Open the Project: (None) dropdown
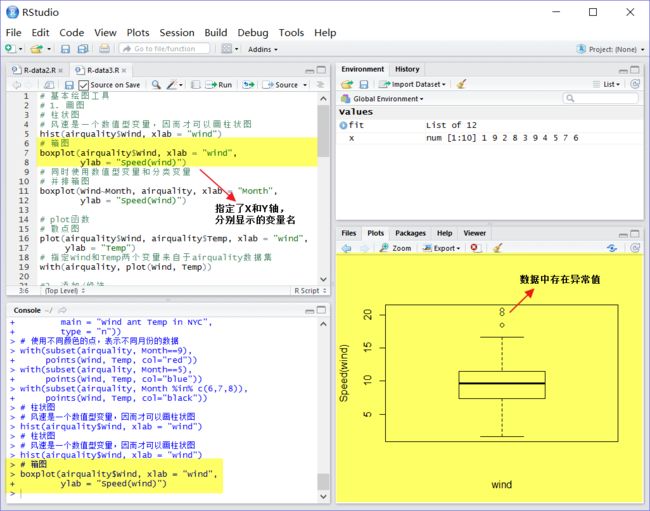The image size is (650, 511). 611,49
